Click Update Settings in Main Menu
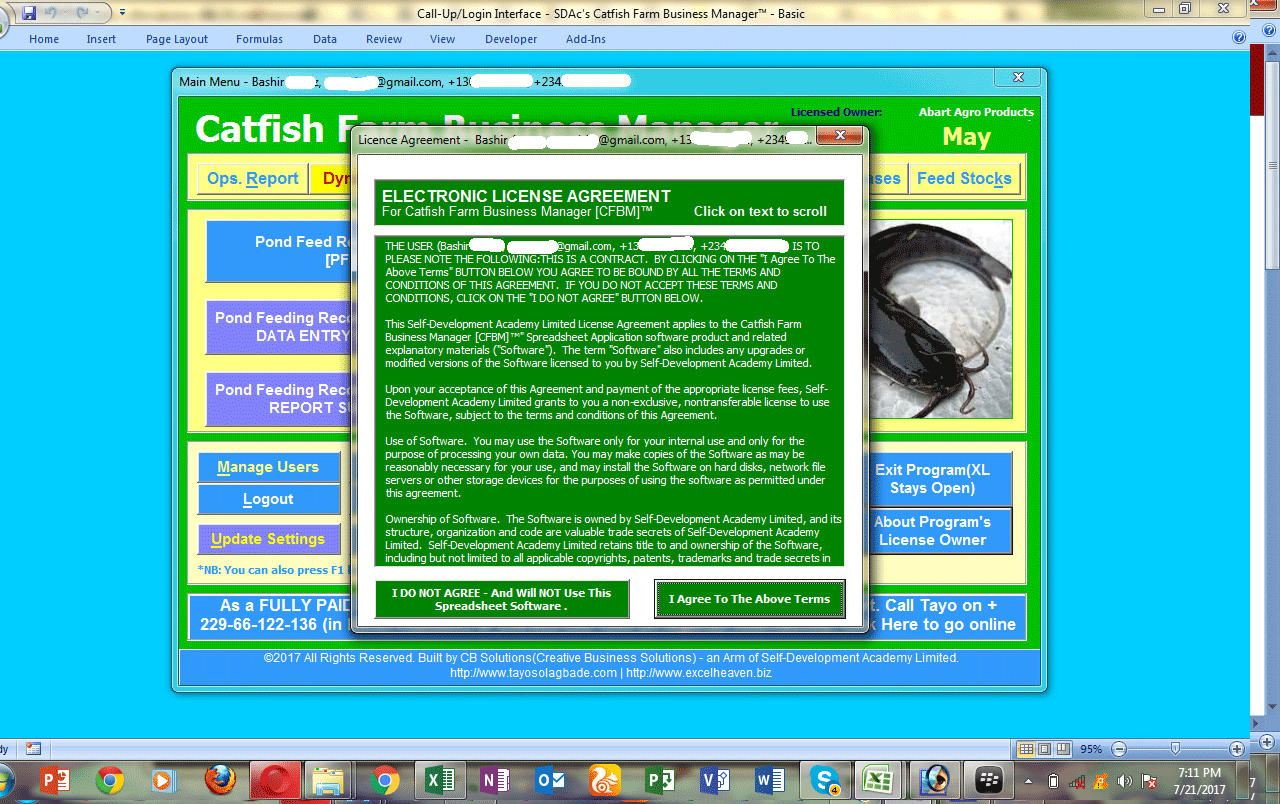Screen dimensions: 1280x804 point(268,539)
